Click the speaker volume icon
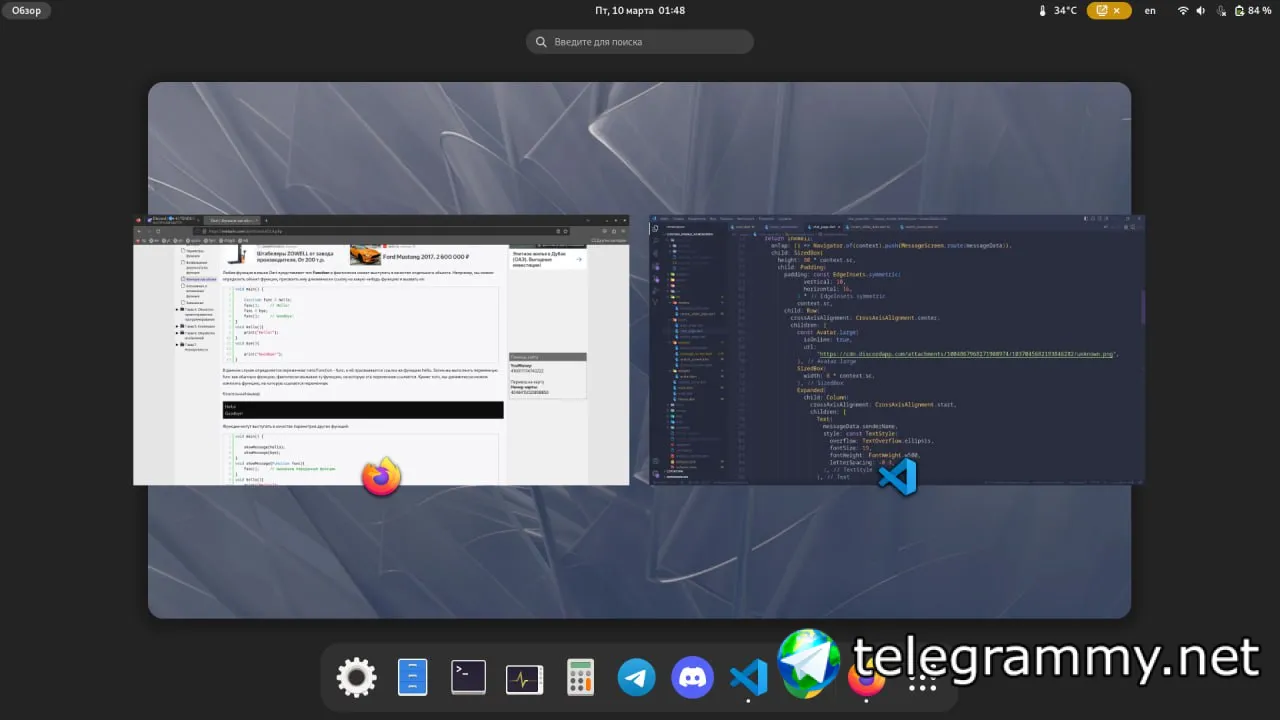The image size is (1280, 720). 1201,11
